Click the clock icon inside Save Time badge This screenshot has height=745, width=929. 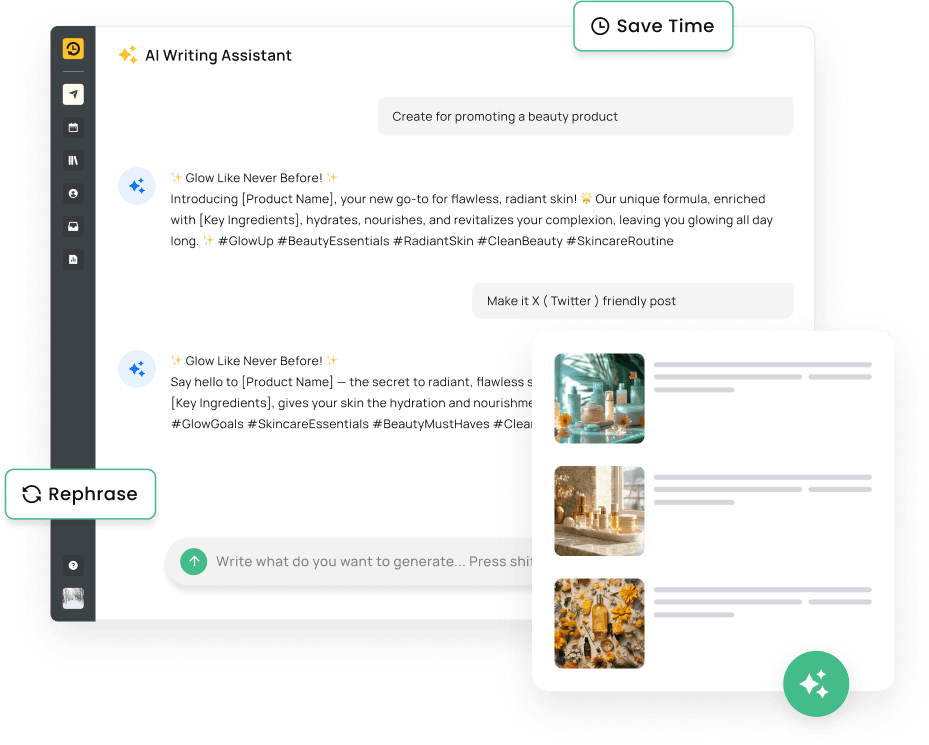[601, 26]
